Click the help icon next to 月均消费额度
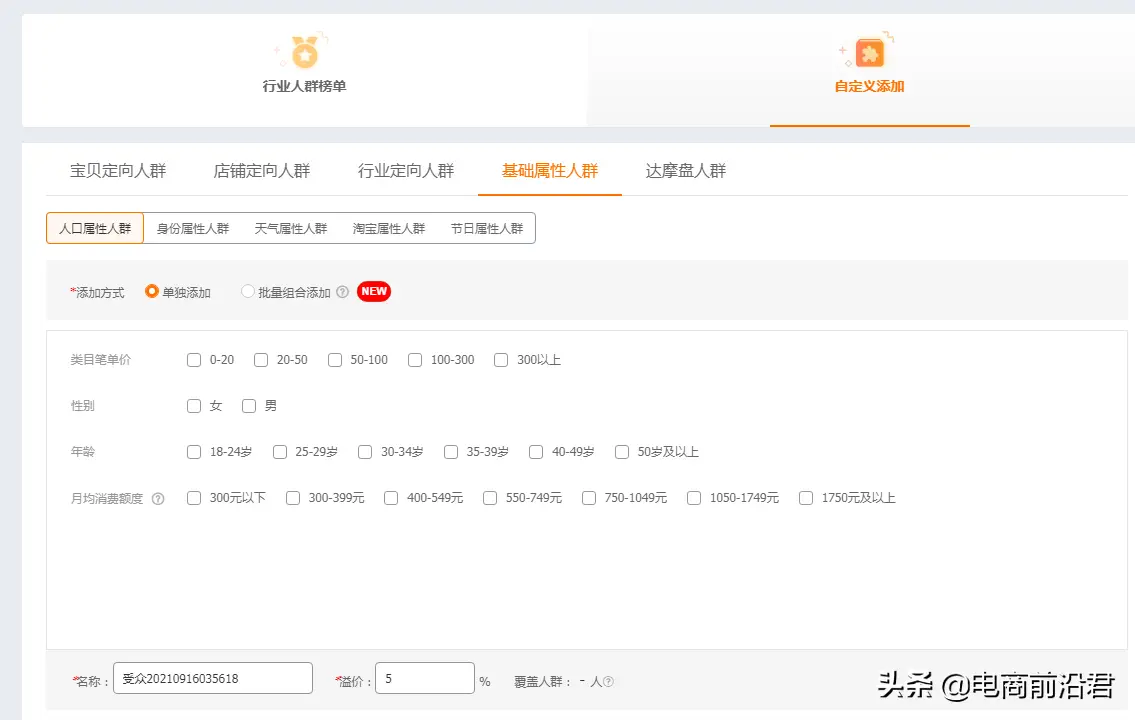The width and height of the screenshot is (1135, 720). click(x=157, y=497)
